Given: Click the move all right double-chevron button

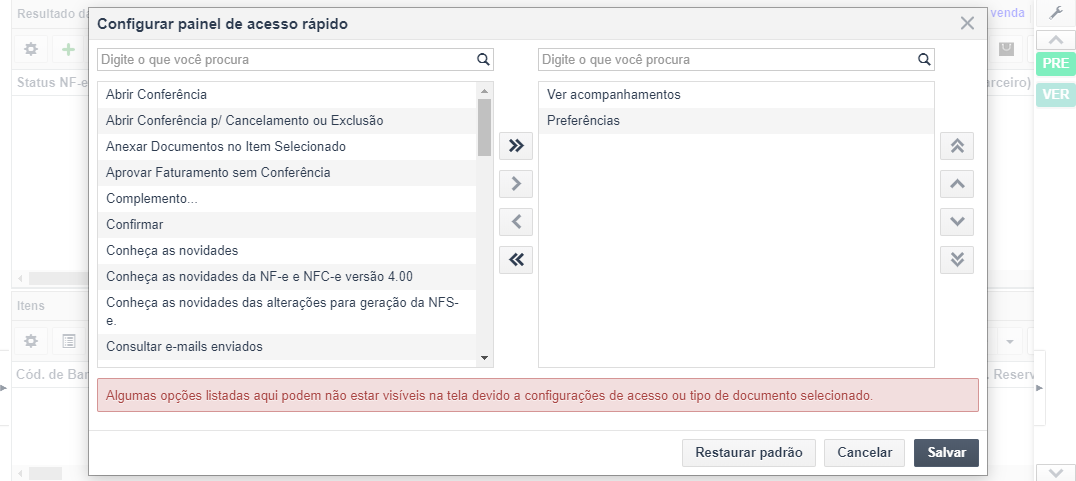Looking at the screenshot, I should 516,145.
